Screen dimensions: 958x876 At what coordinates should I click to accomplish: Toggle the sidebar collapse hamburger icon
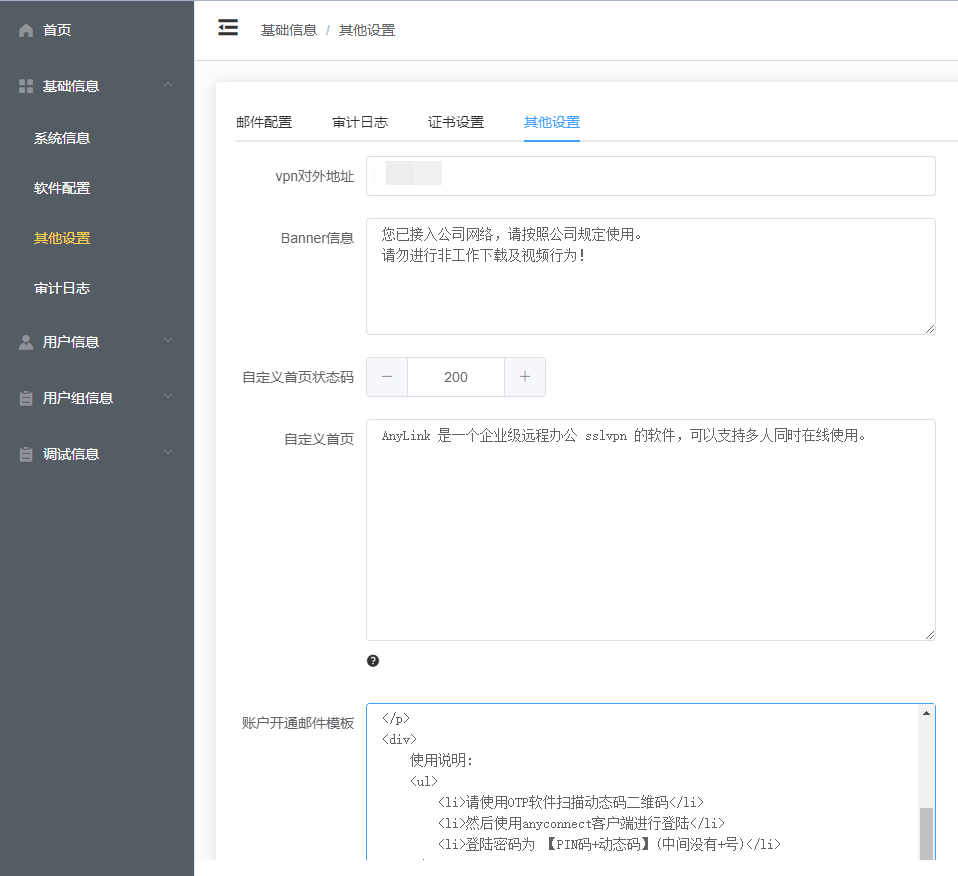[x=228, y=27]
